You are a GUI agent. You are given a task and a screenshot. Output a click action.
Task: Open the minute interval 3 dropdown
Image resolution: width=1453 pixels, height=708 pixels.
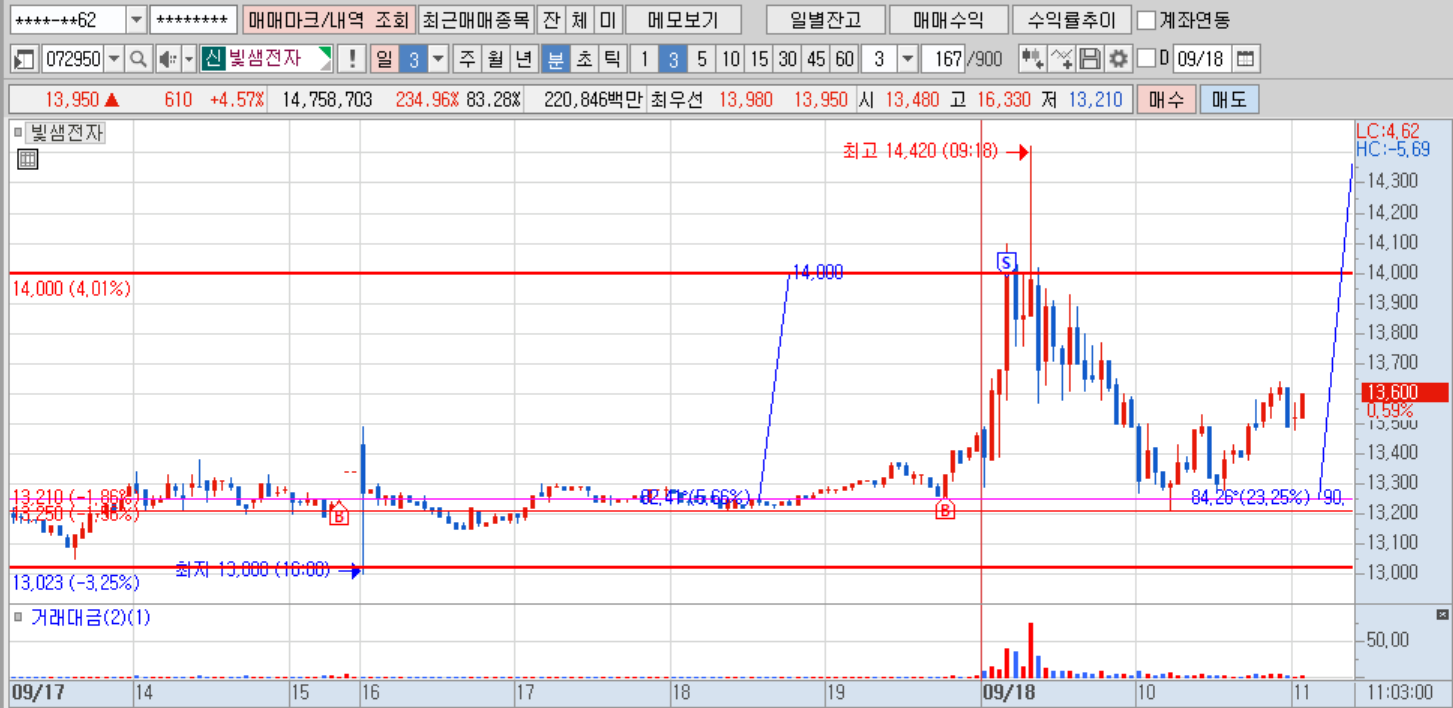pos(907,59)
